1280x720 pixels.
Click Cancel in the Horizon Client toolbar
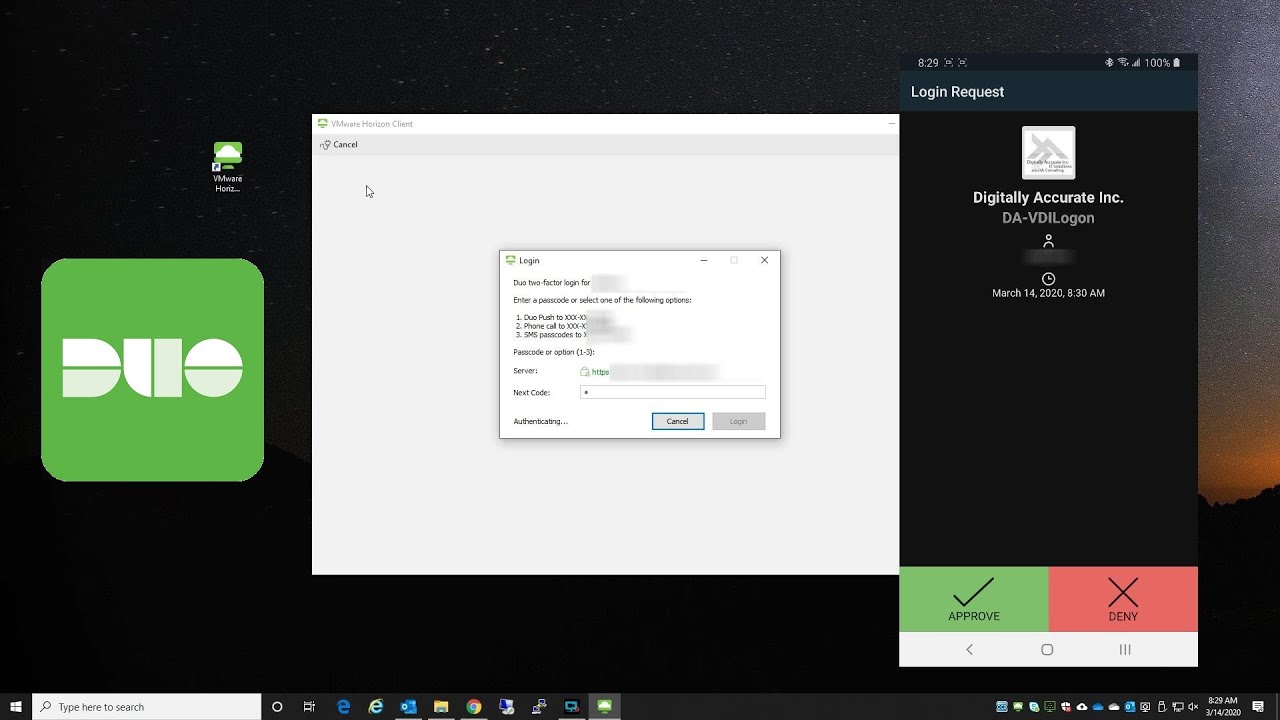(339, 145)
